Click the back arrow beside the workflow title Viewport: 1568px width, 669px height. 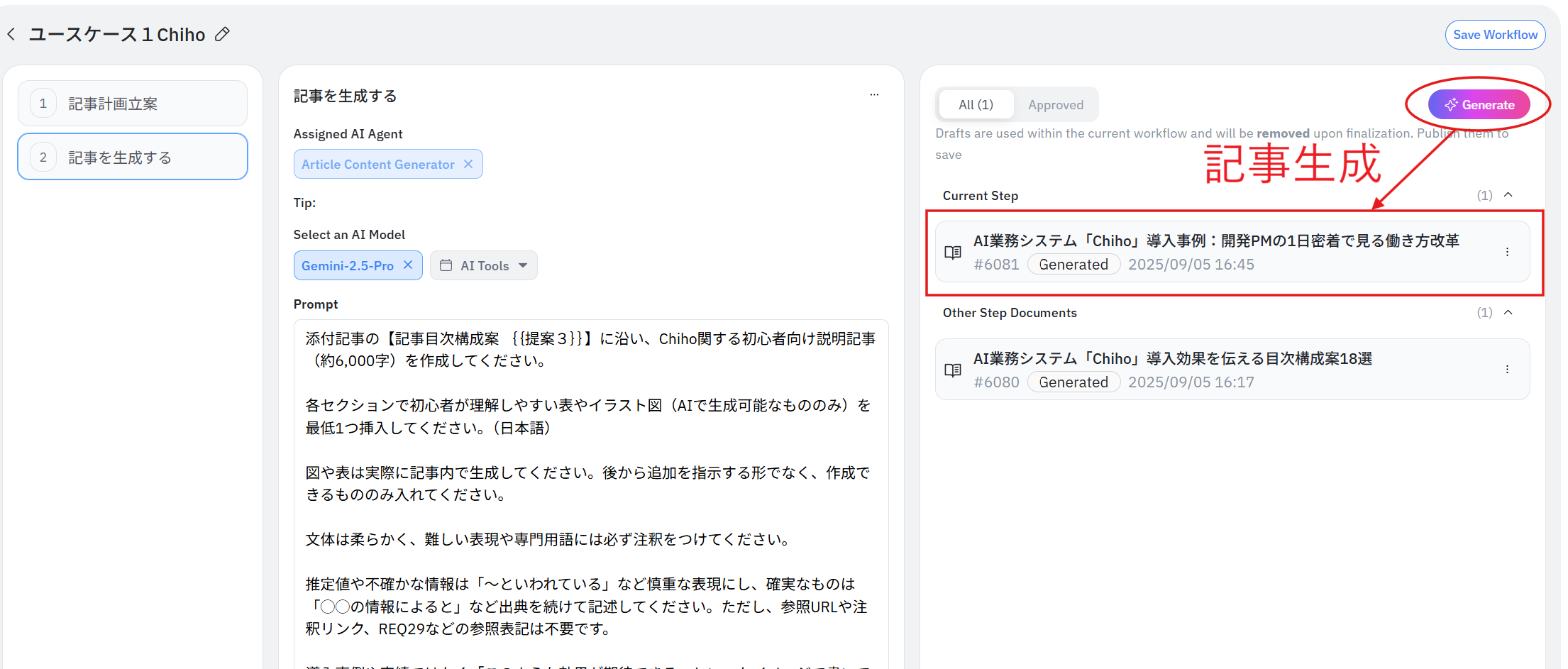coord(11,34)
